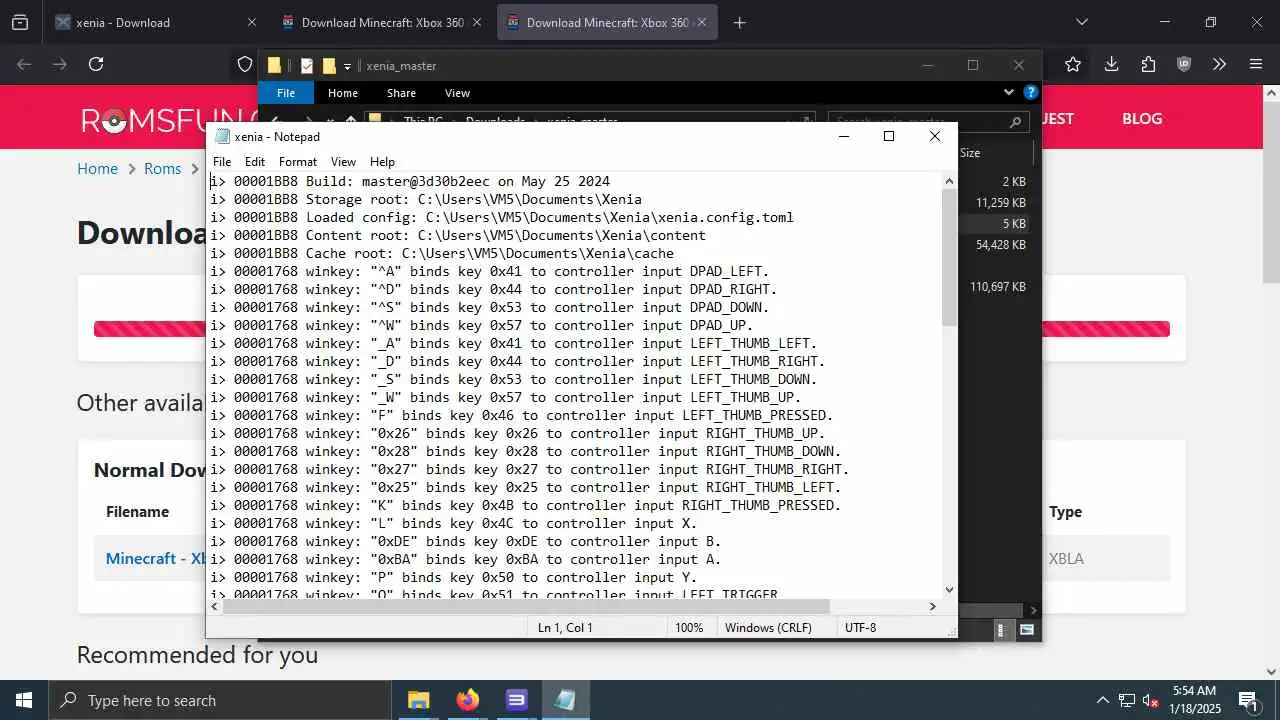Screen dimensions: 1280x720
Task: Switch to xenia - Download browser tab
Action: [155, 22]
